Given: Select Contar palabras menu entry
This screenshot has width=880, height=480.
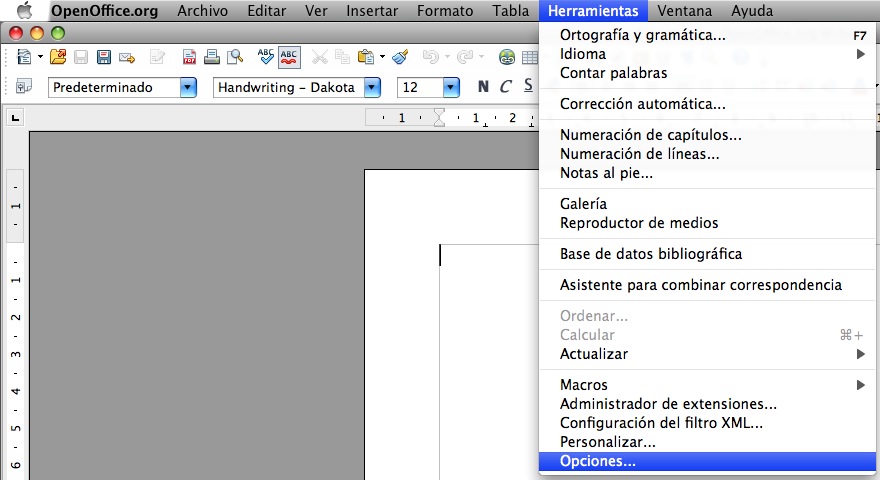Looking at the screenshot, I should pyautogui.click(x=707, y=74).
